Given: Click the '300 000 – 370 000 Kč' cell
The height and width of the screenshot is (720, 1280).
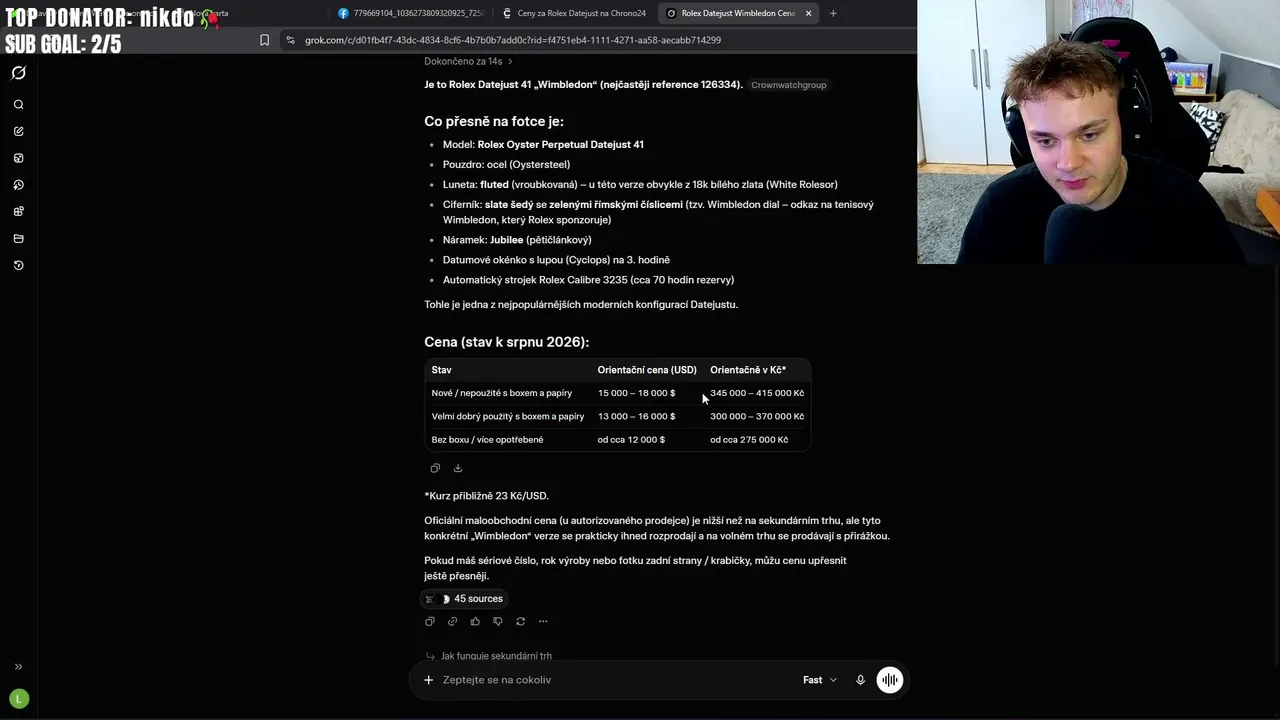Looking at the screenshot, I should 757,416.
